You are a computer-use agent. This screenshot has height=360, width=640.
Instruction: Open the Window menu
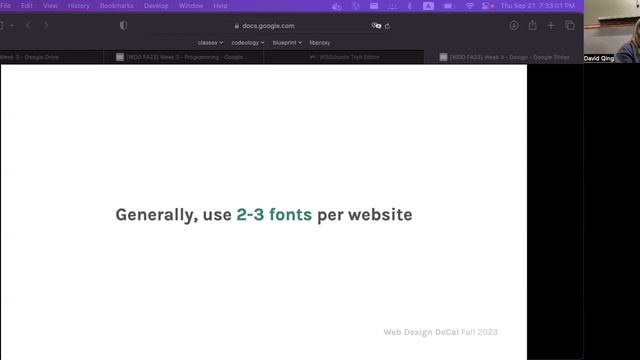pos(191,6)
